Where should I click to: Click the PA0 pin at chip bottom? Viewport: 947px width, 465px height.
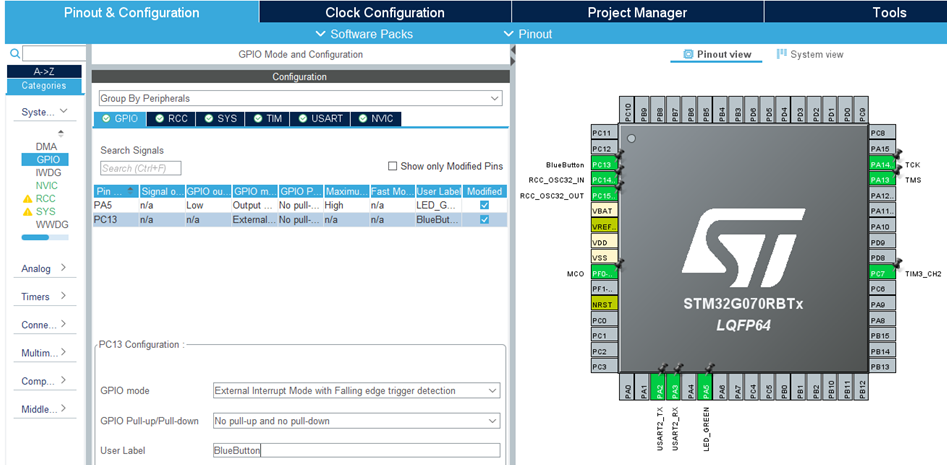click(628, 388)
